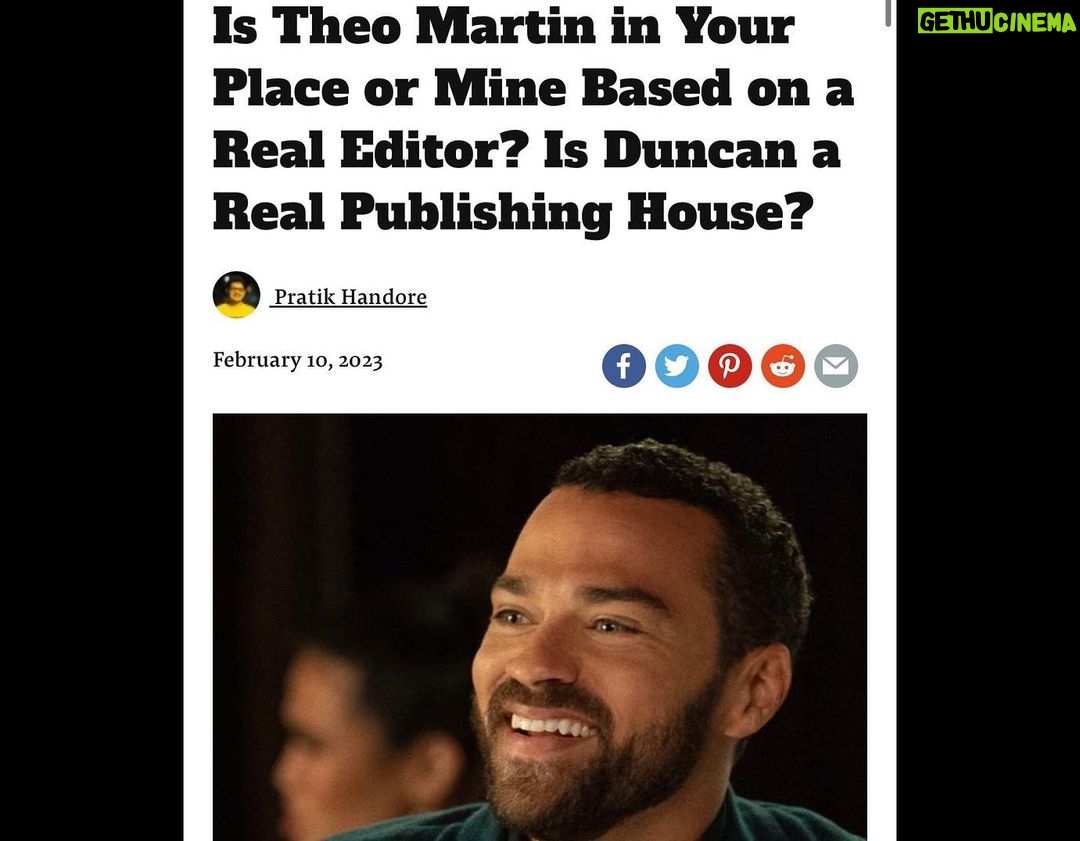1080x841 pixels.
Task: Open the author's round avatar picture
Action: [236, 295]
